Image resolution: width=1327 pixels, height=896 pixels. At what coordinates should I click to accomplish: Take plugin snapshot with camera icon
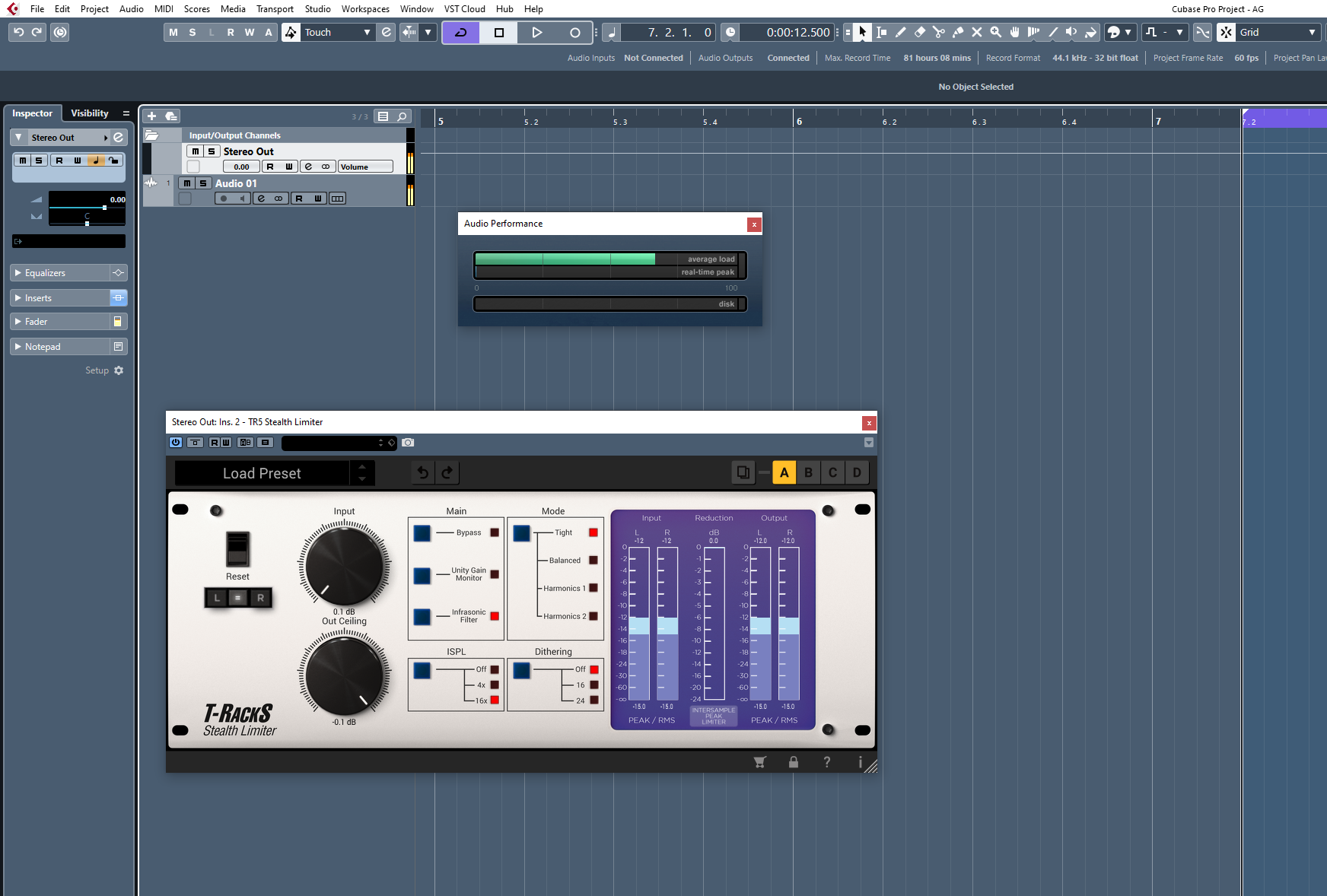(x=408, y=442)
